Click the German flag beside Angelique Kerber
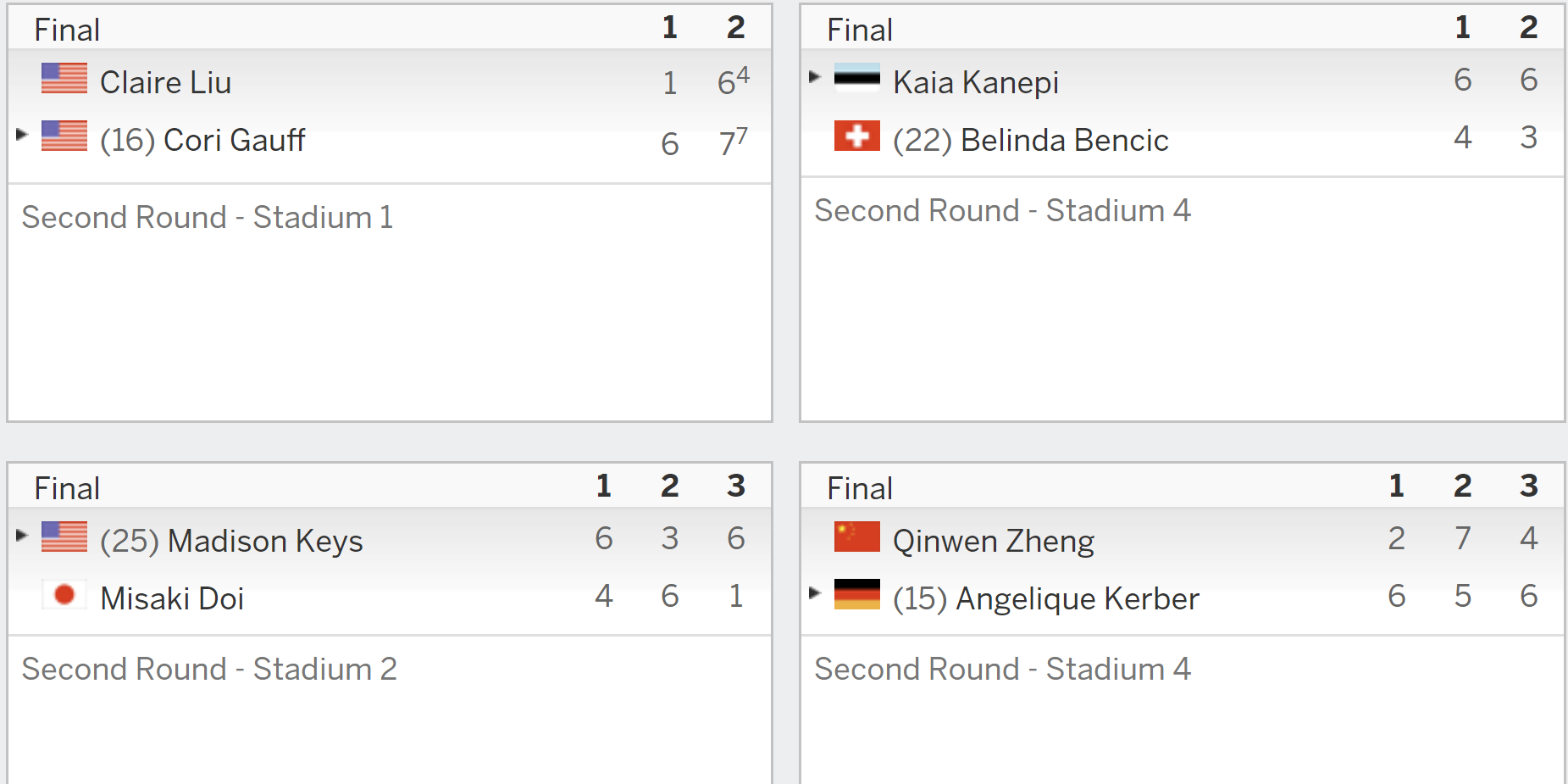The image size is (1568, 784). point(857,594)
